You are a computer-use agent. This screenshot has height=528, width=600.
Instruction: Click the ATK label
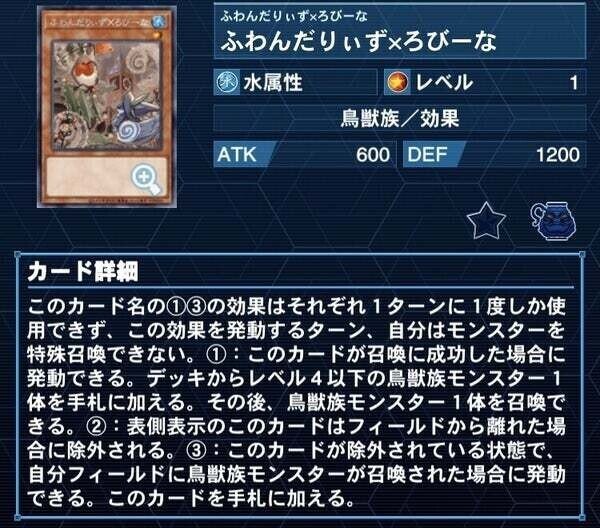pos(237,155)
